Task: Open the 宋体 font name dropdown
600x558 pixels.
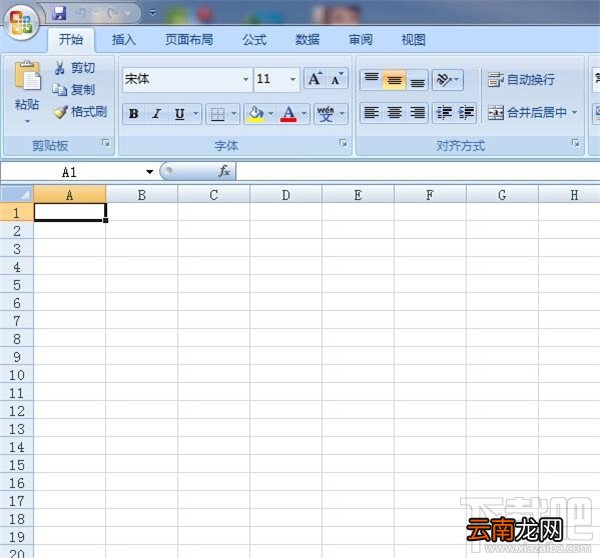Action: pos(246,79)
